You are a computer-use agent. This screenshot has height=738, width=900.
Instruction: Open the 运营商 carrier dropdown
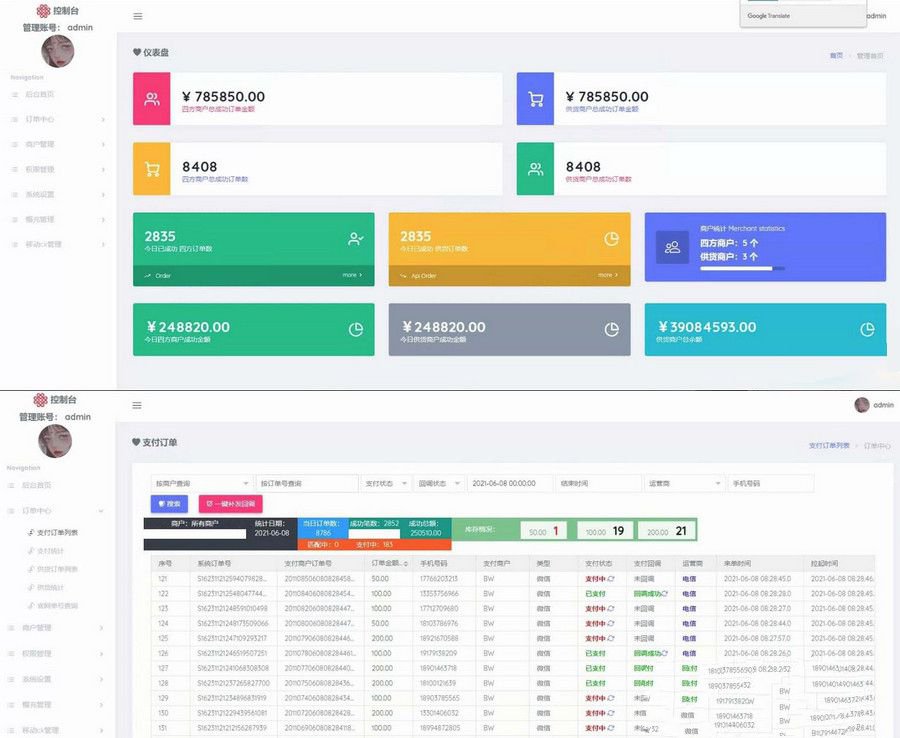tap(684, 483)
